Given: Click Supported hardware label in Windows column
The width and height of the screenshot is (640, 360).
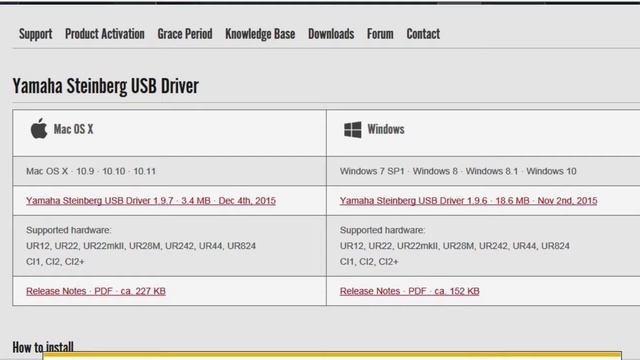Looking at the screenshot, I should point(382,230).
